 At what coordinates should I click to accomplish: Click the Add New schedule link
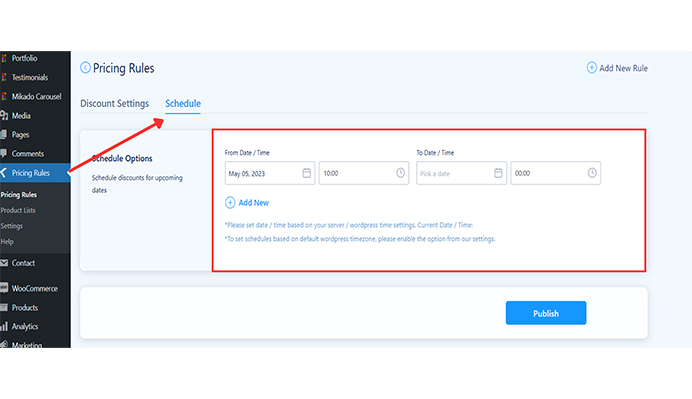[253, 203]
